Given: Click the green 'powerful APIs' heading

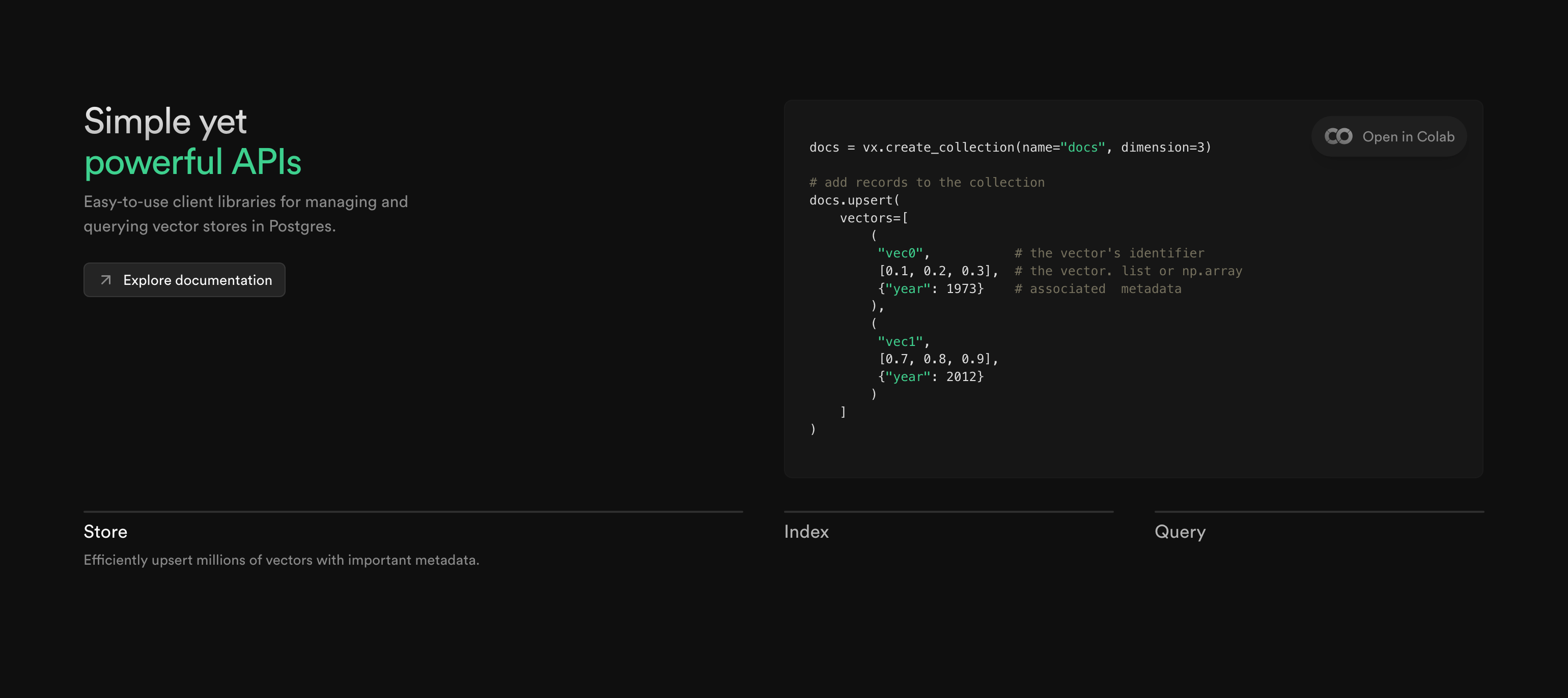Looking at the screenshot, I should (192, 162).
